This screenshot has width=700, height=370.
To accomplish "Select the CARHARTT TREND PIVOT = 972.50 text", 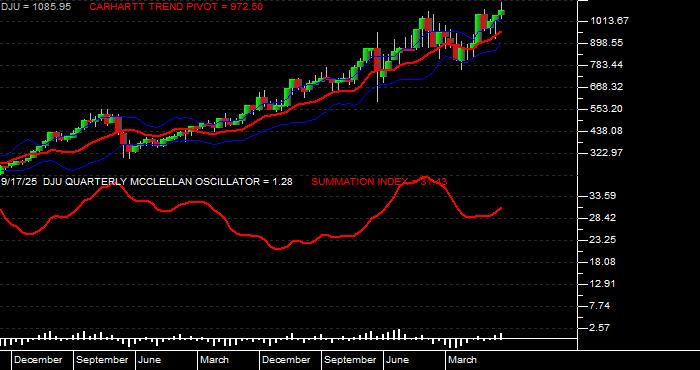I will tap(176, 7).
